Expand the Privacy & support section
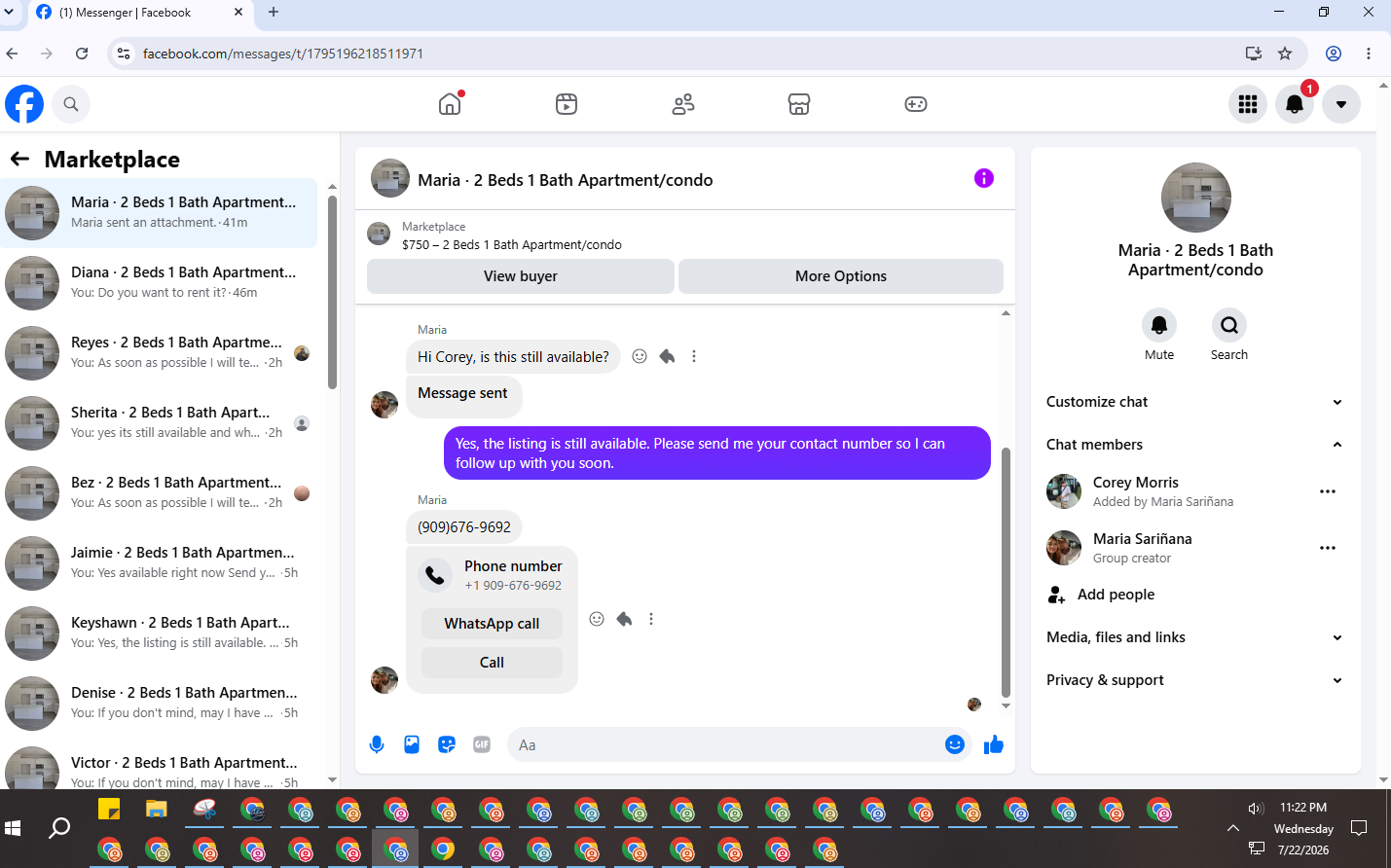 [1195, 680]
